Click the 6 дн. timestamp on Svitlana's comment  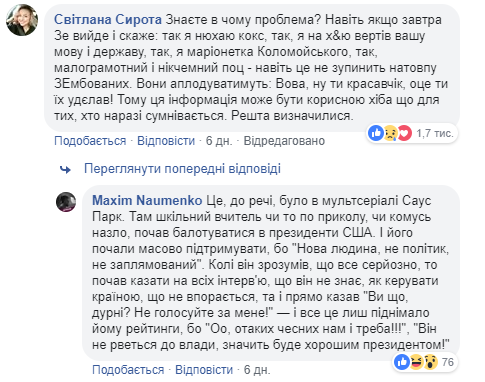[219, 141]
